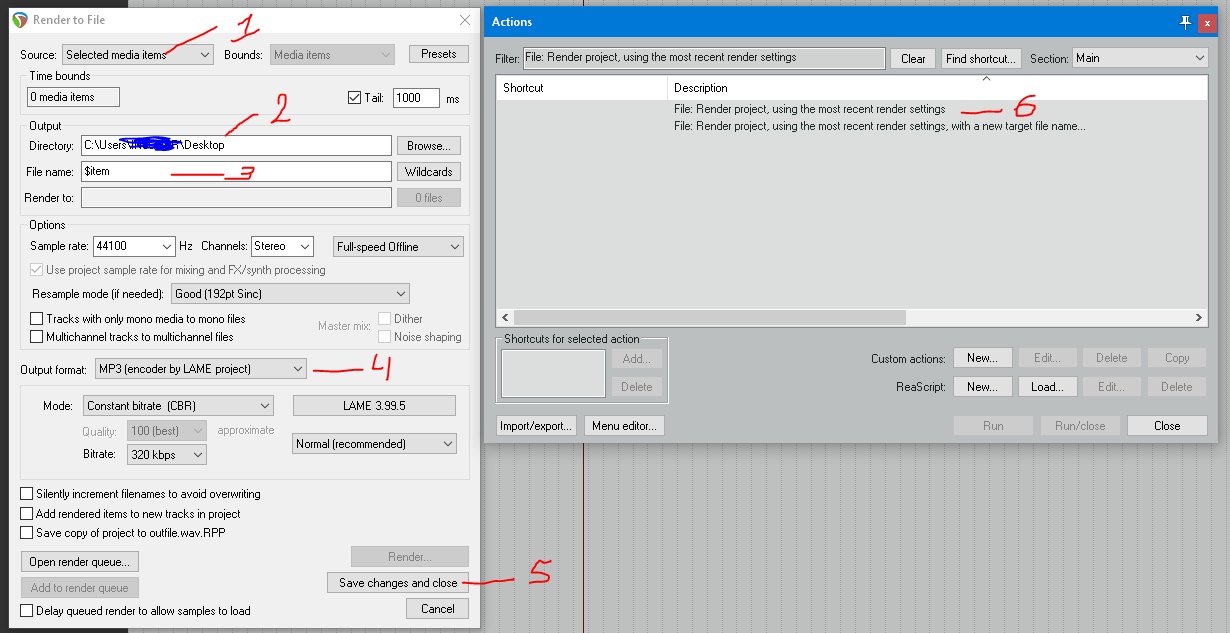Select the first Render project action in list
Image resolution: width=1230 pixels, height=633 pixels.
coord(809,110)
